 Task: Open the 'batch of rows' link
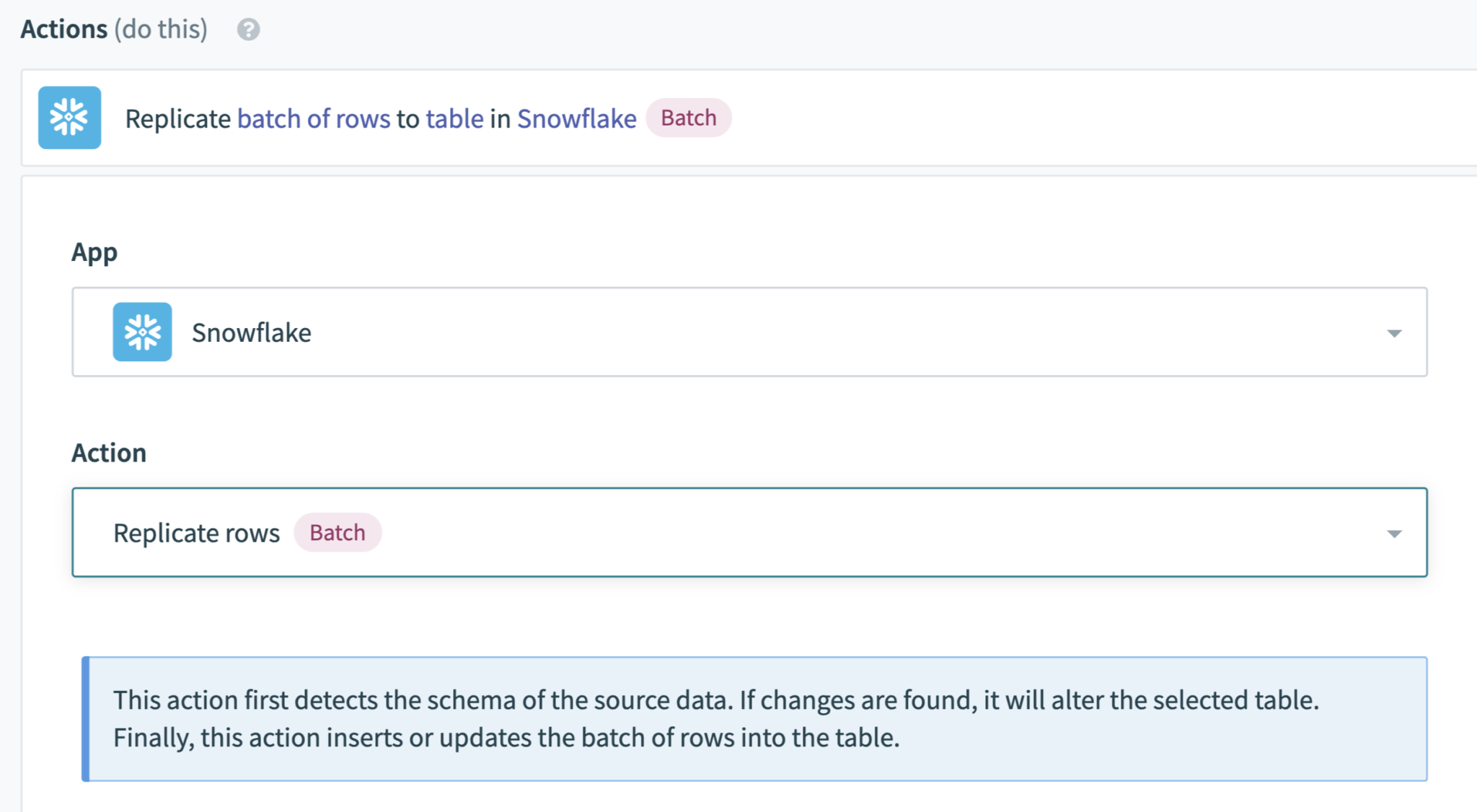(x=314, y=118)
